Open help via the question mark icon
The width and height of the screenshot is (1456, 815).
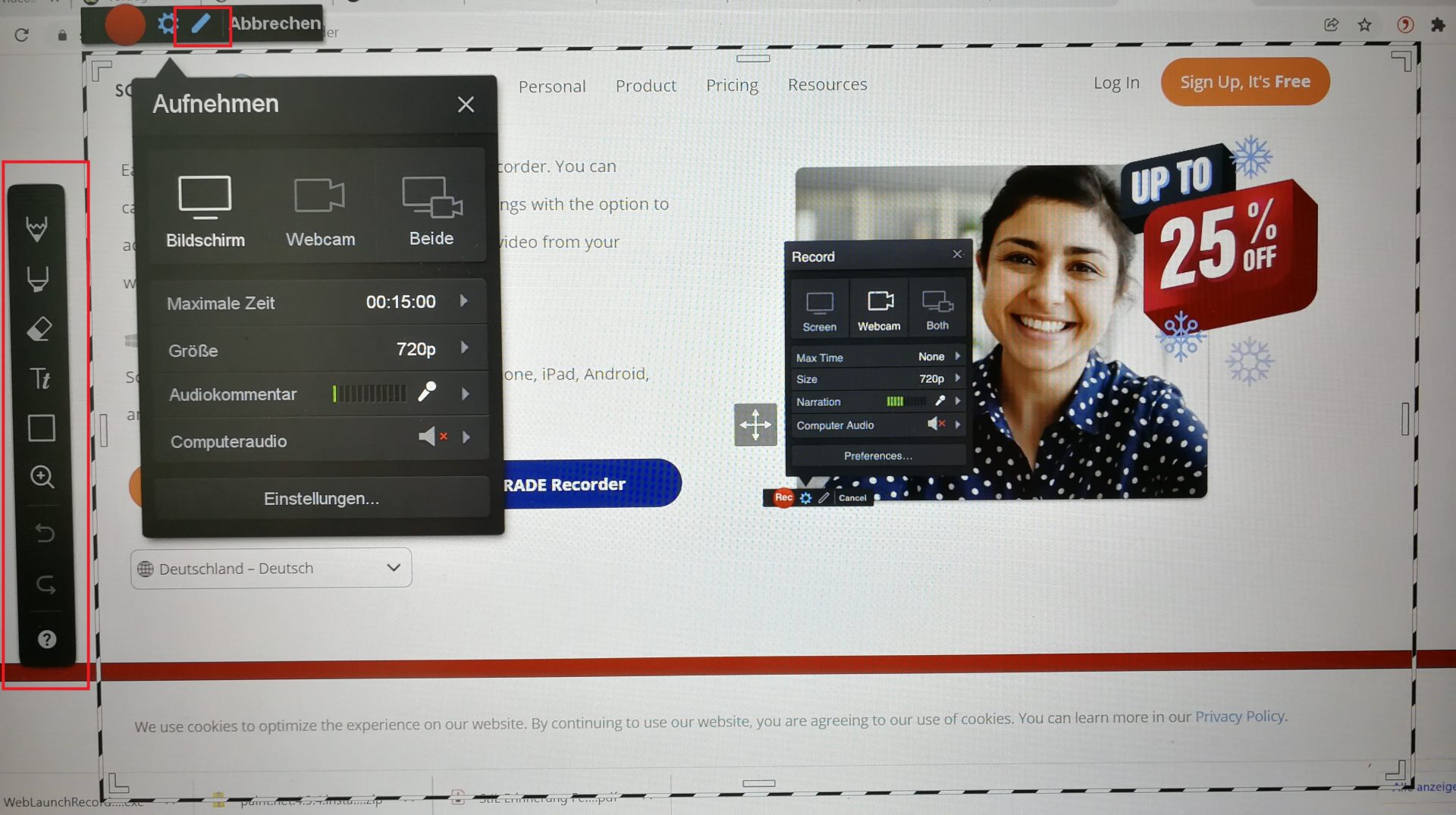[45, 639]
